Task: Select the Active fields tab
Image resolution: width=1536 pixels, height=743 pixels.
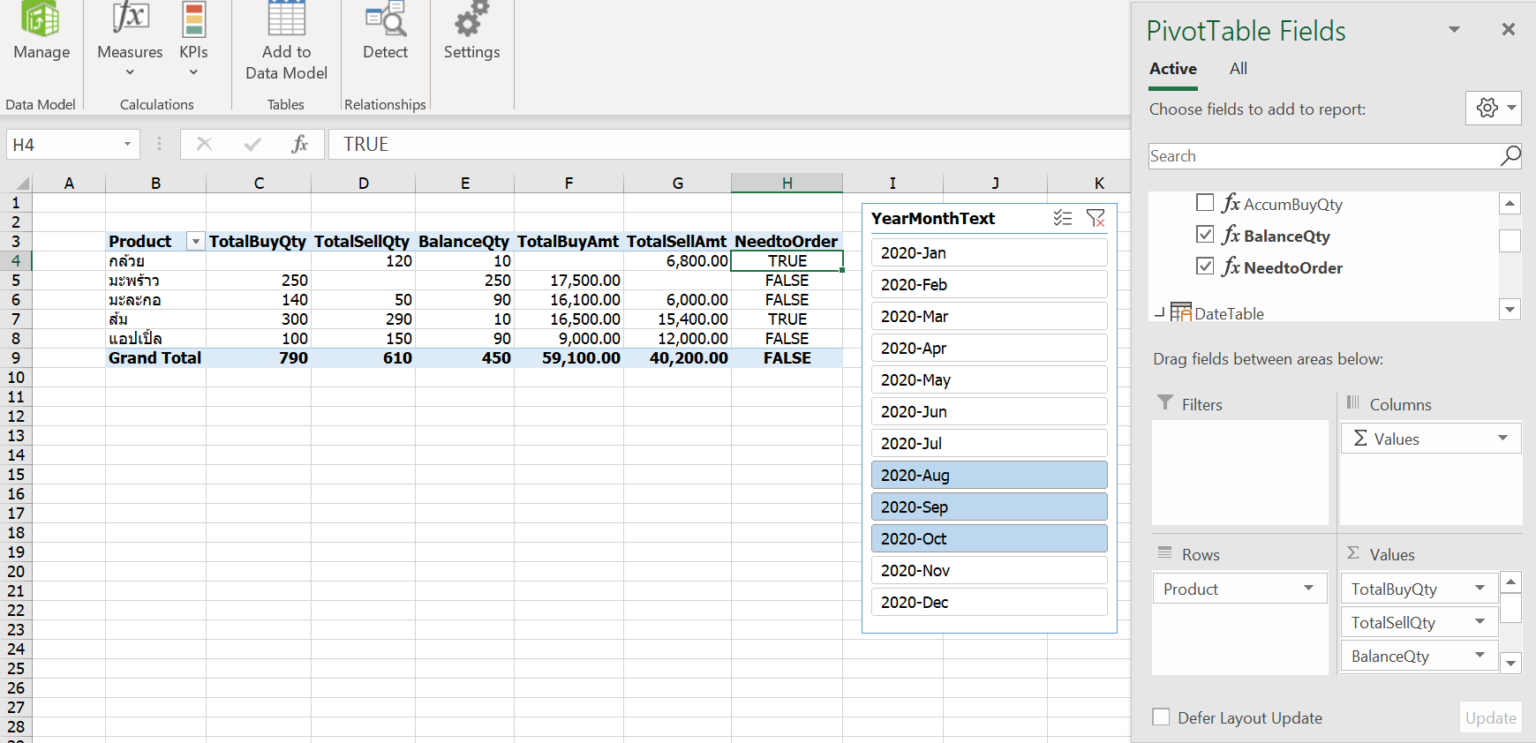Action: click(x=1172, y=68)
